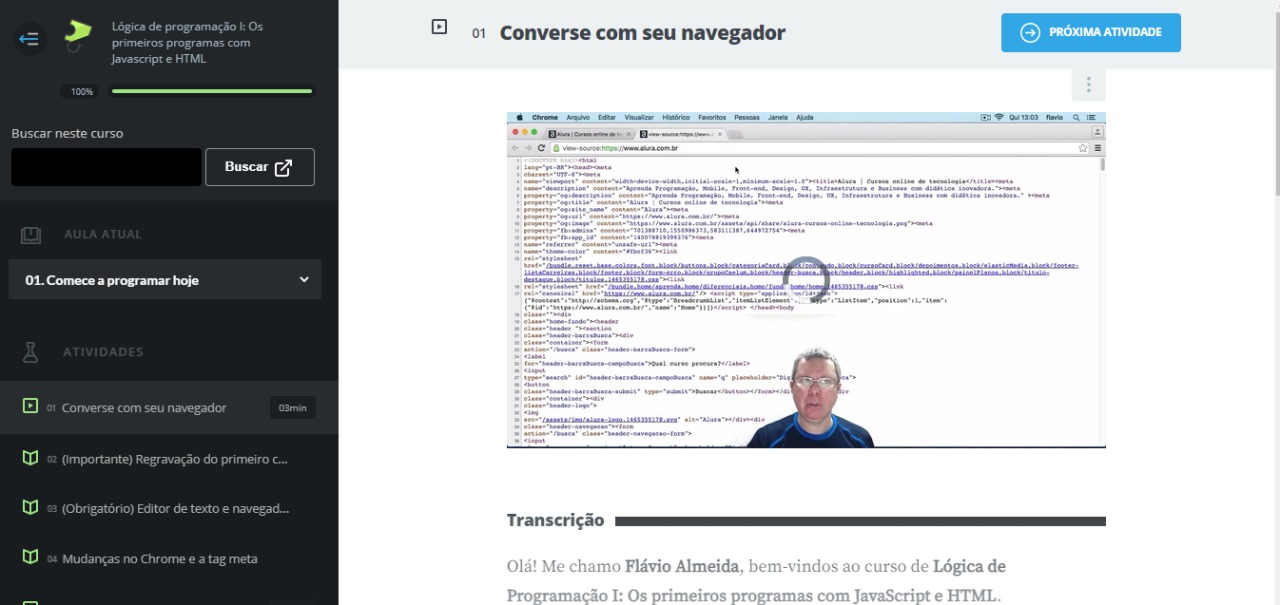Click the book icon for activity 02
This screenshot has width=1280, height=605.
[x=30, y=459]
